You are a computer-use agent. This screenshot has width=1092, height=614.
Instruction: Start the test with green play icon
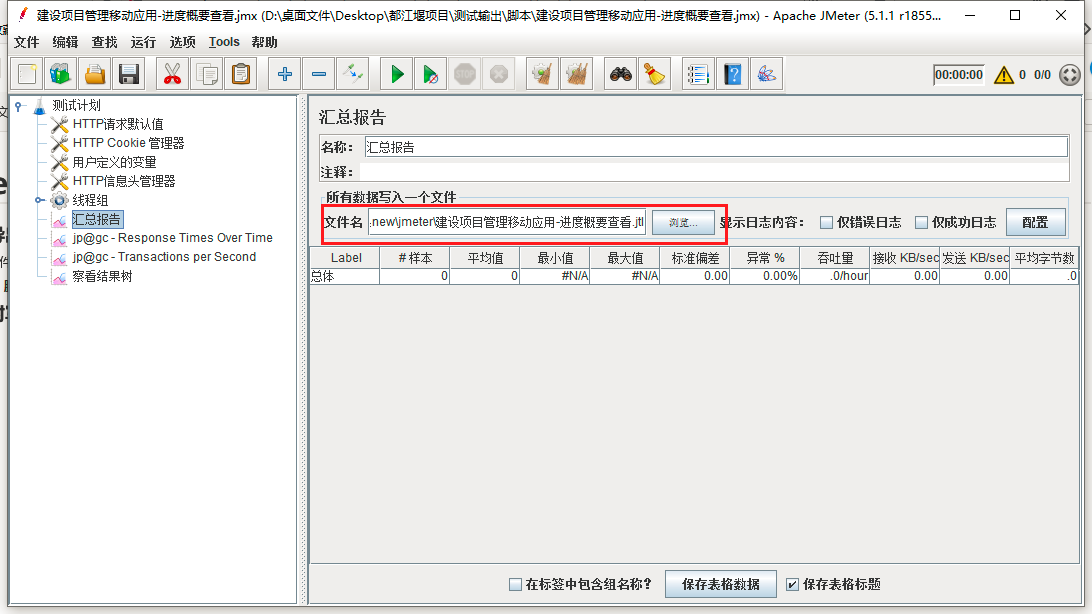tap(397, 74)
